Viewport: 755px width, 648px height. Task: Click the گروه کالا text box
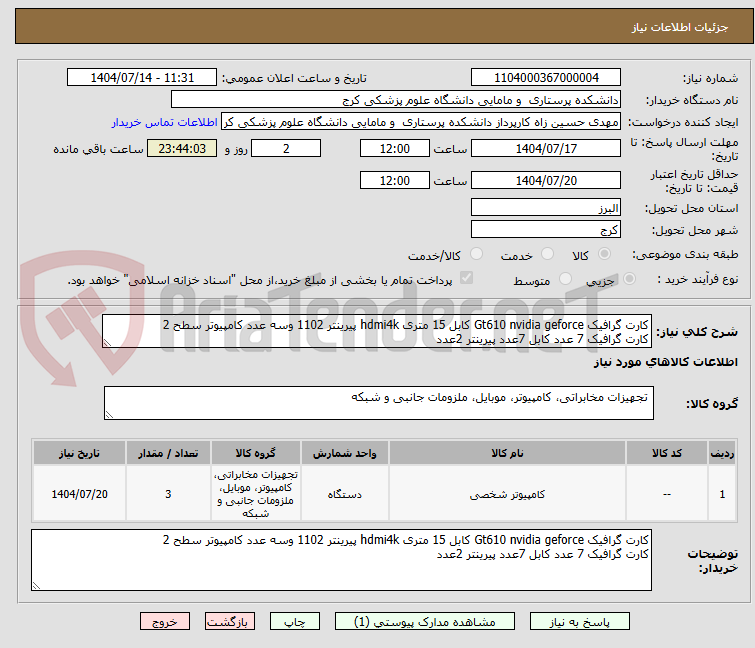(378, 403)
